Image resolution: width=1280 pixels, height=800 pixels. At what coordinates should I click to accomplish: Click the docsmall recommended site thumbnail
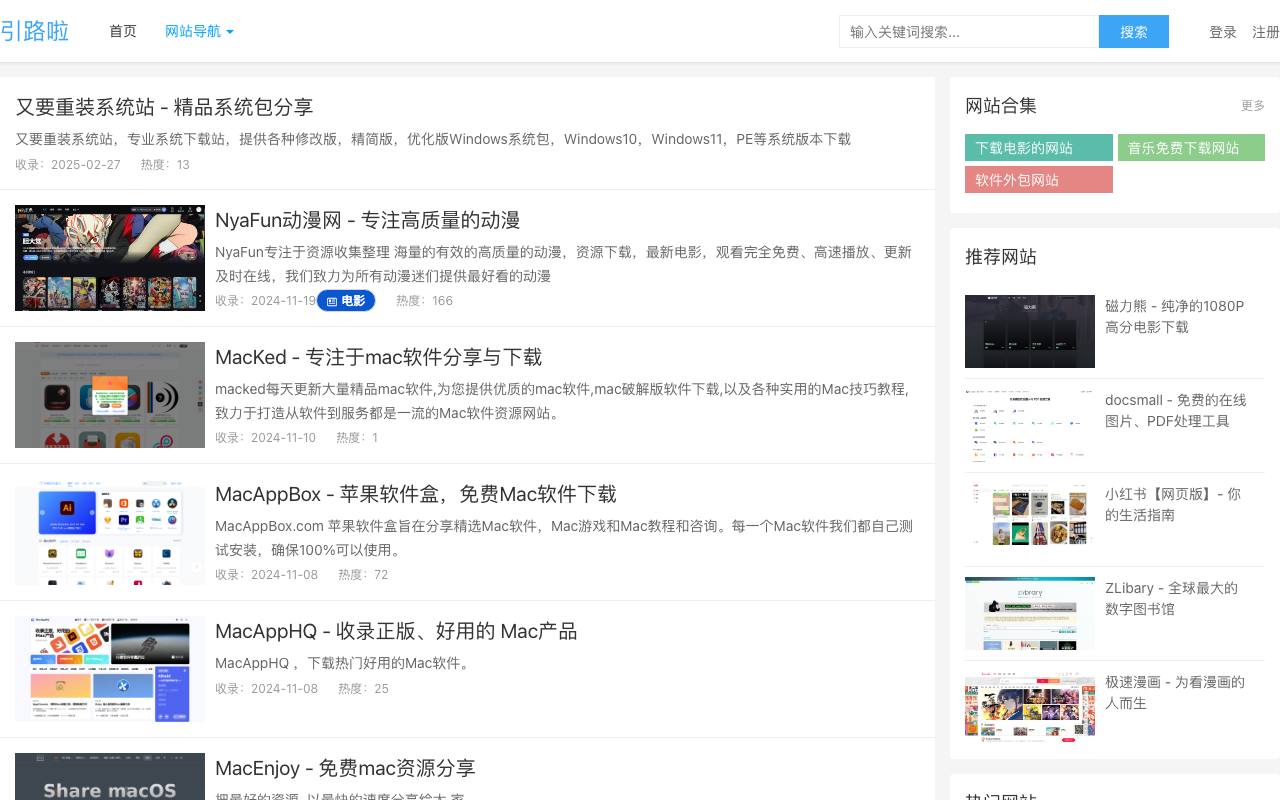coord(1030,425)
